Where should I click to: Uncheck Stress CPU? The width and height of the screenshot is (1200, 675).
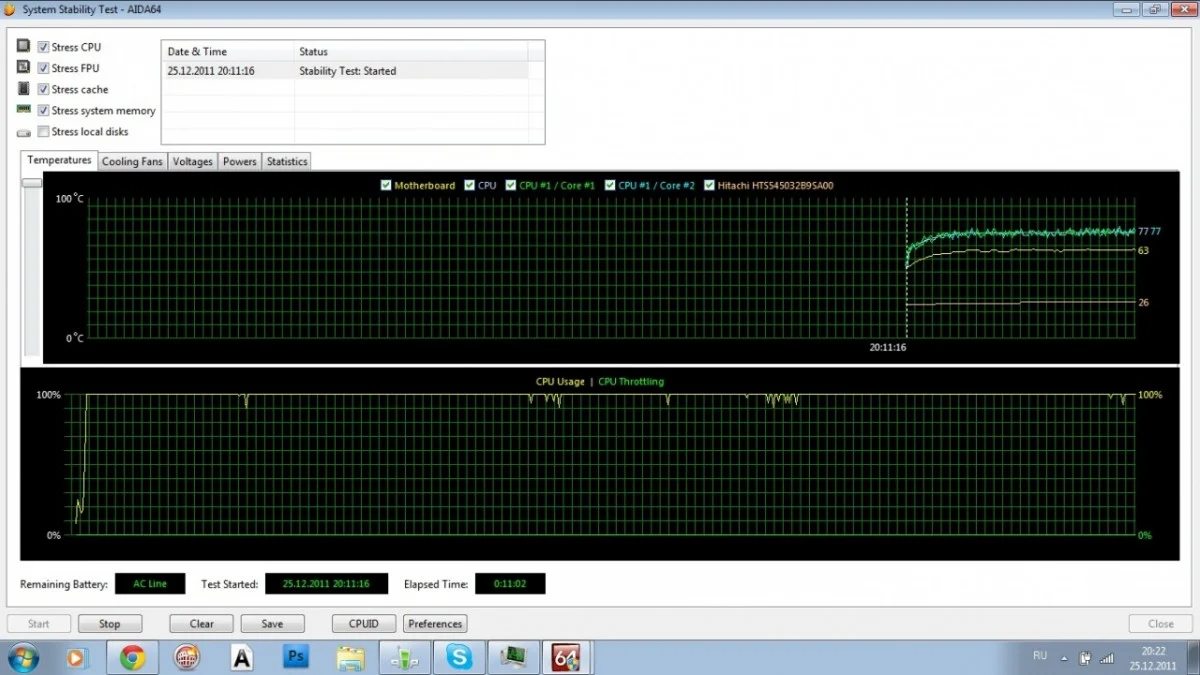(x=44, y=47)
